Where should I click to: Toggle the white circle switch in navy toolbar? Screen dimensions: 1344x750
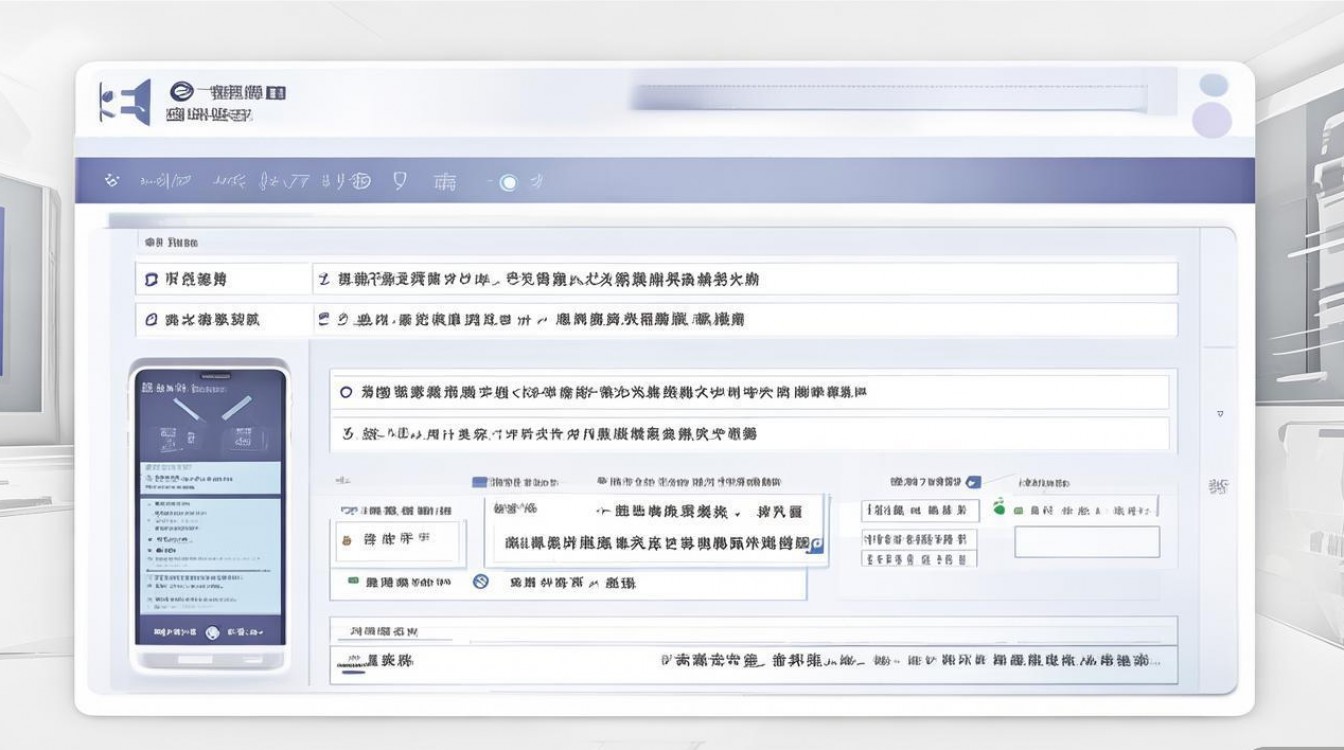508,182
